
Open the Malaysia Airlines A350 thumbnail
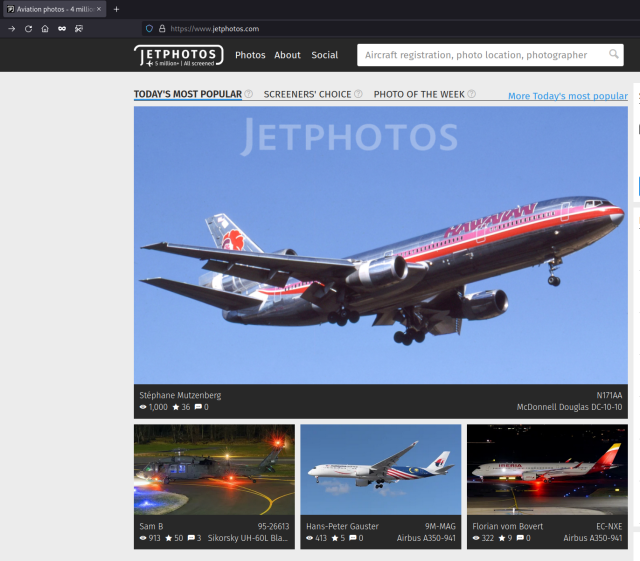click(x=381, y=470)
